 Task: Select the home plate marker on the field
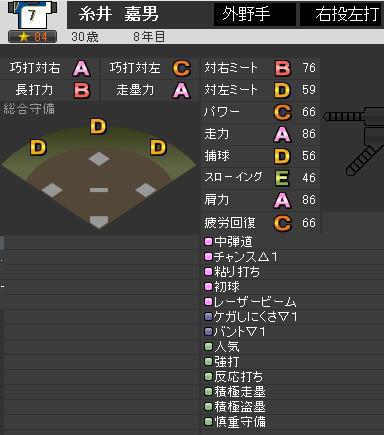point(99,221)
